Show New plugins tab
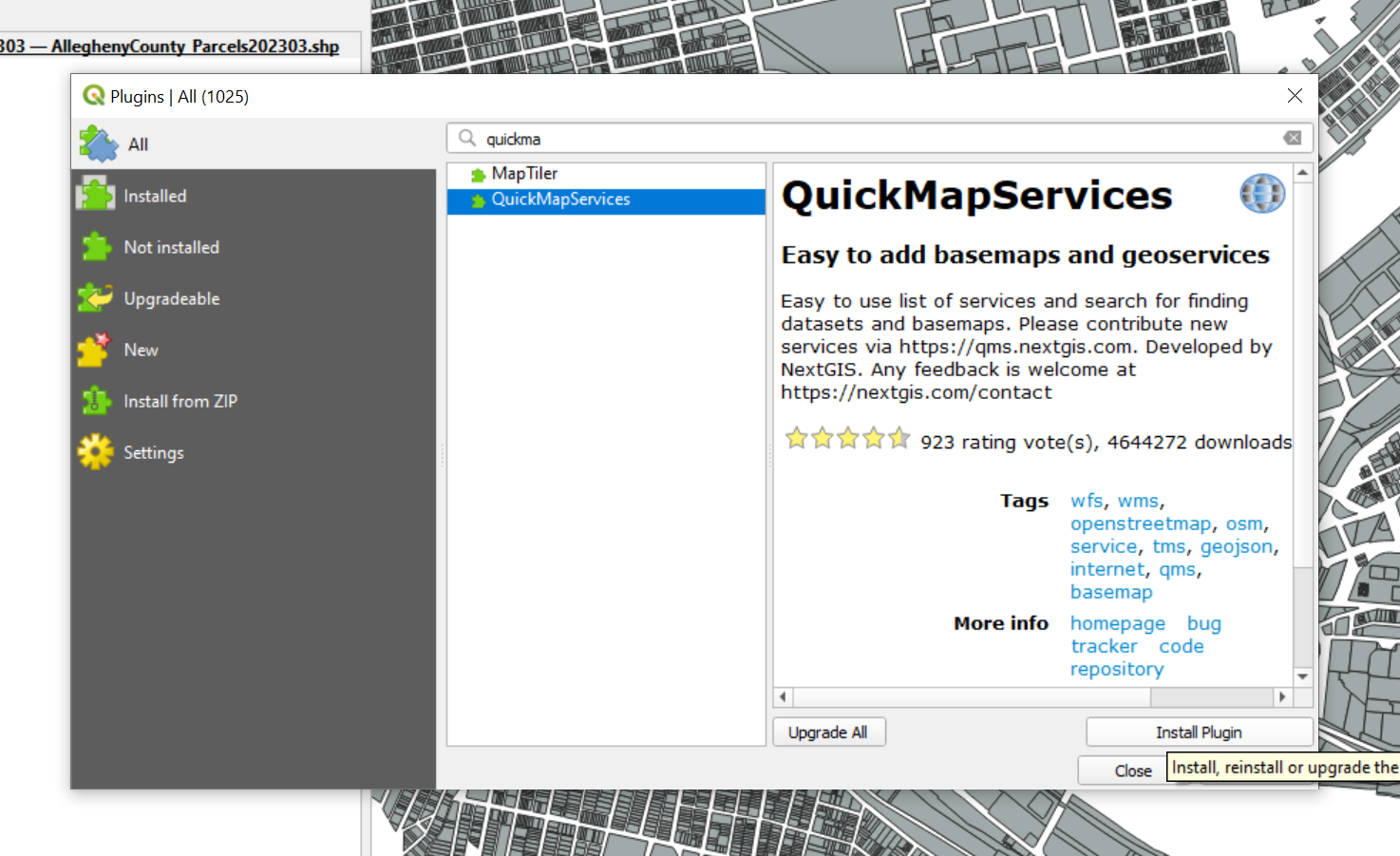 click(253, 350)
